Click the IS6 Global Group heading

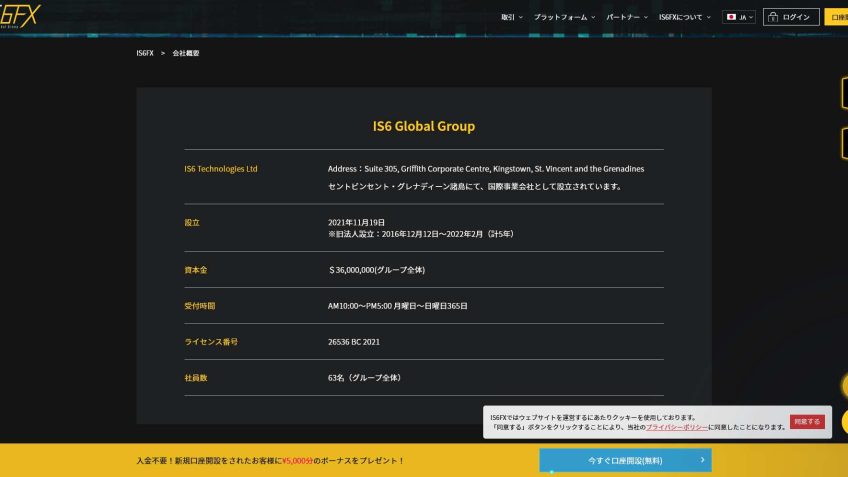point(423,127)
